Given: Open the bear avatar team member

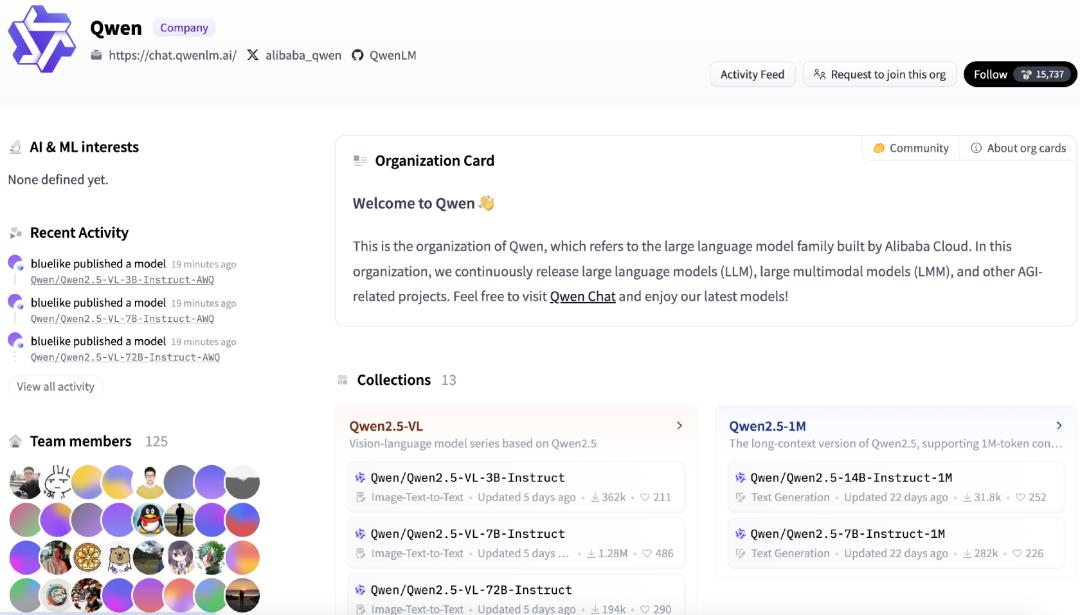Looking at the screenshot, I should click(118, 557).
